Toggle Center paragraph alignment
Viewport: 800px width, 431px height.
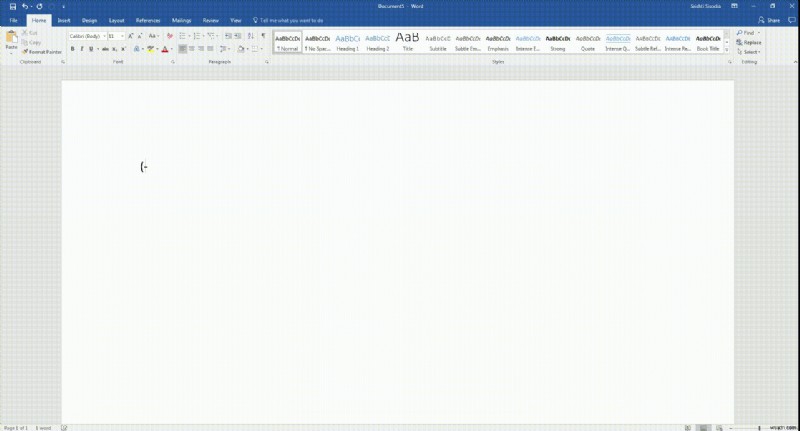pos(192,49)
